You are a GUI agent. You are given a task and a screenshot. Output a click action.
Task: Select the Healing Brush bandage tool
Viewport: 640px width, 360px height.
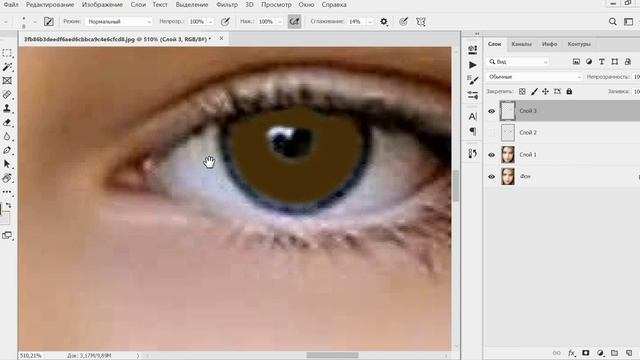coord(7,95)
